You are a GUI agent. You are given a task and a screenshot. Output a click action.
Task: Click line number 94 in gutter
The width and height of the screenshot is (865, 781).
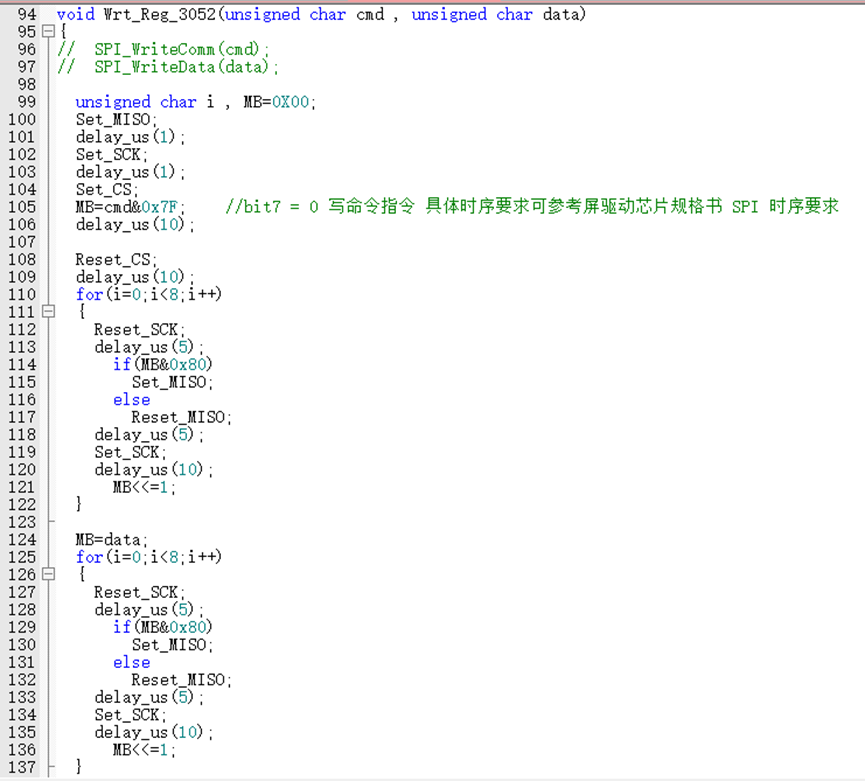[26, 14]
